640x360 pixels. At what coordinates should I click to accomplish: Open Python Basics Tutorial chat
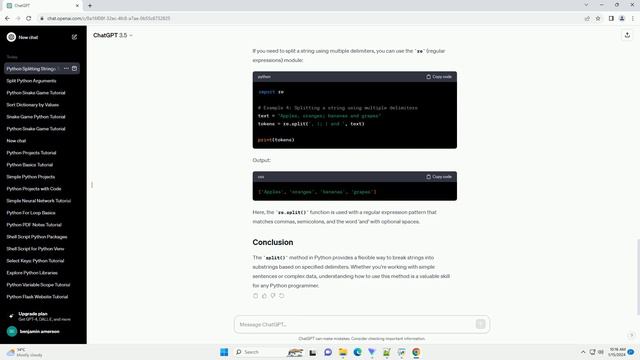coord(30,165)
